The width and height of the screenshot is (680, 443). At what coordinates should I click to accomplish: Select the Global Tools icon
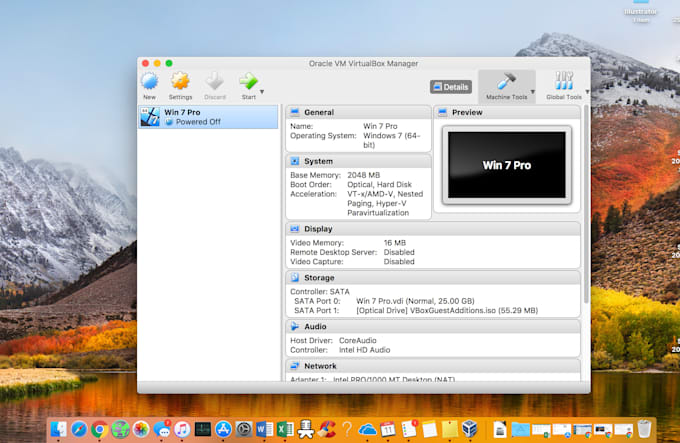[564, 82]
